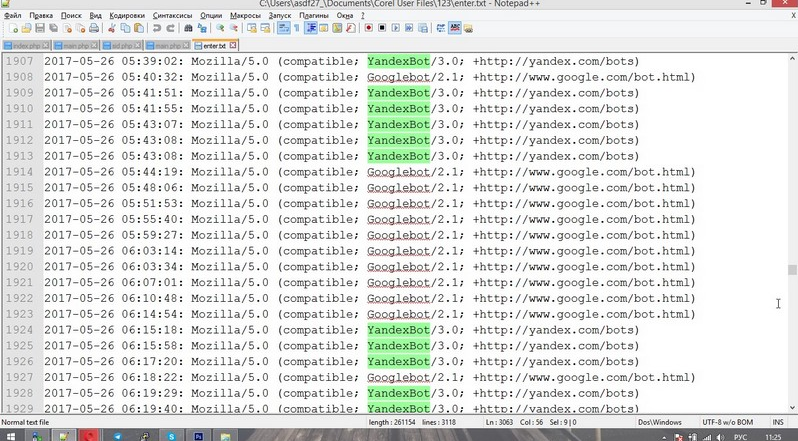Image resolution: width=798 pixels, height=441 pixels.
Task: Click the Zoom in toolbar icon
Action: 222,29
